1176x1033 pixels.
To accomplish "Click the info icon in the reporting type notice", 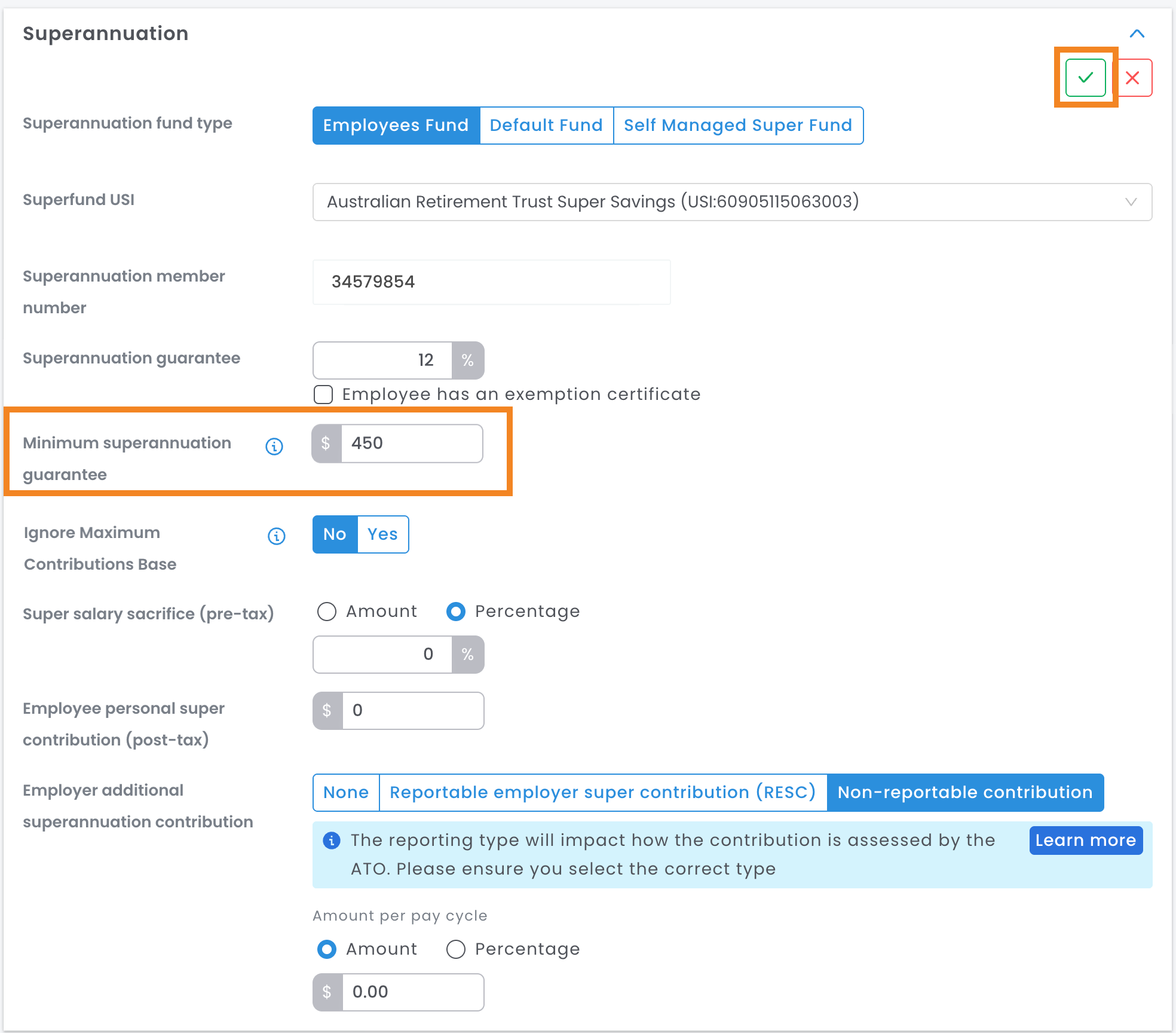I will tap(331, 841).
